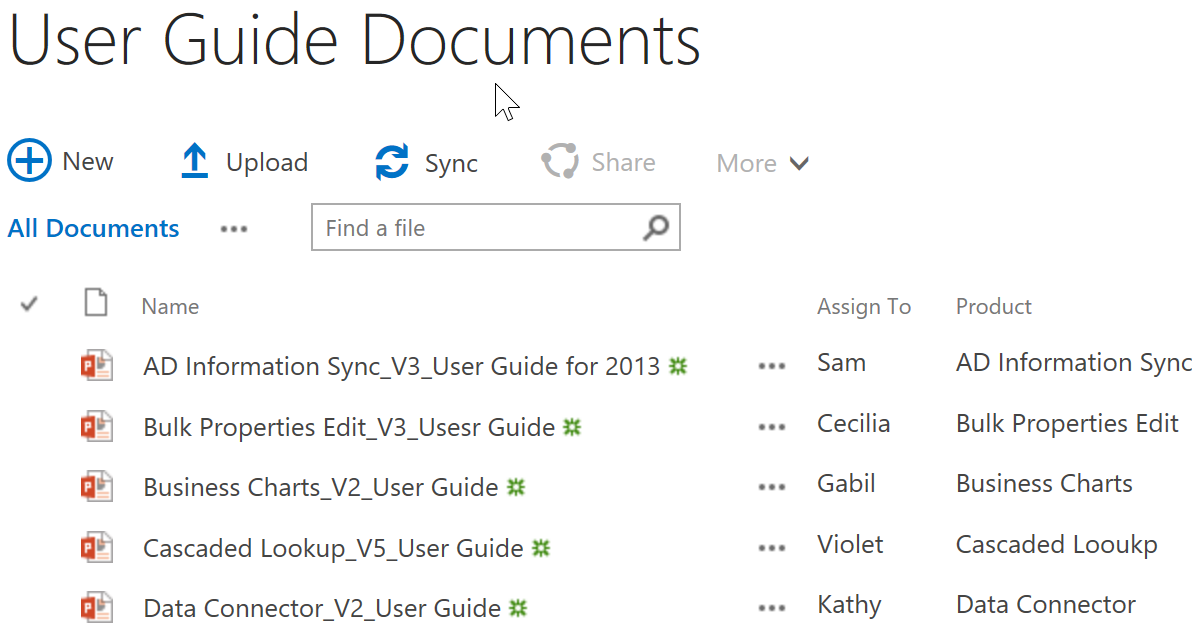This screenshot has height=640, width=1204.
Task: Open ellipsis menu for Bulk Properties Edit guide
Action: click(771, 427)
